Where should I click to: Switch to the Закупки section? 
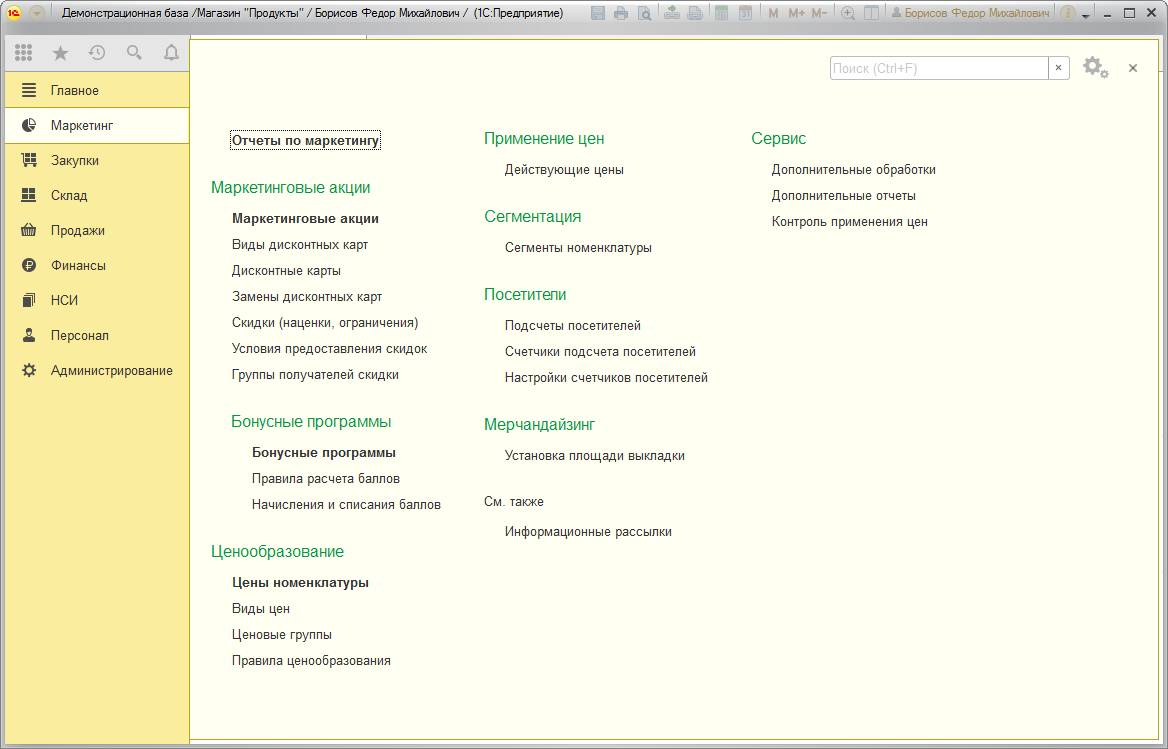point(97,160)
